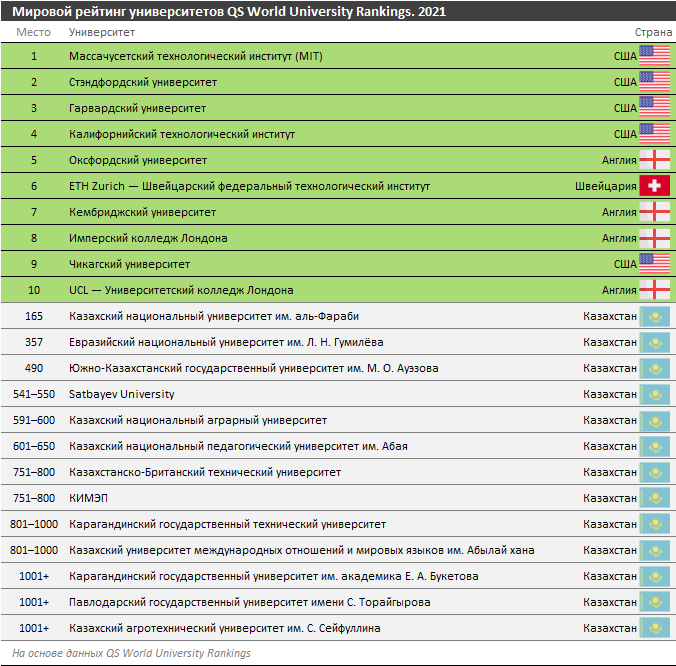Image resolution: width=676 pixels, height=666 pixels.
Task: Click the USA flag in the Chicago University row
Action: click(x=654, y=264)
